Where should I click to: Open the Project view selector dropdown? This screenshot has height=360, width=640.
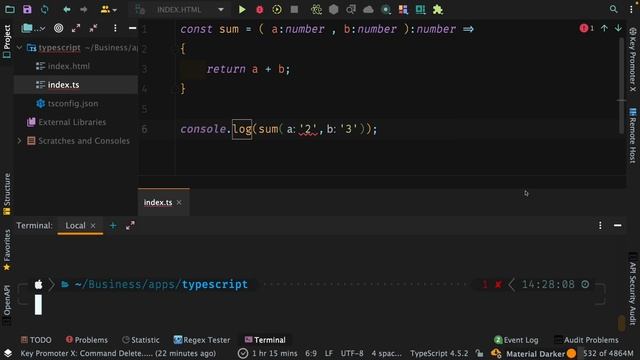coord(33,28)
